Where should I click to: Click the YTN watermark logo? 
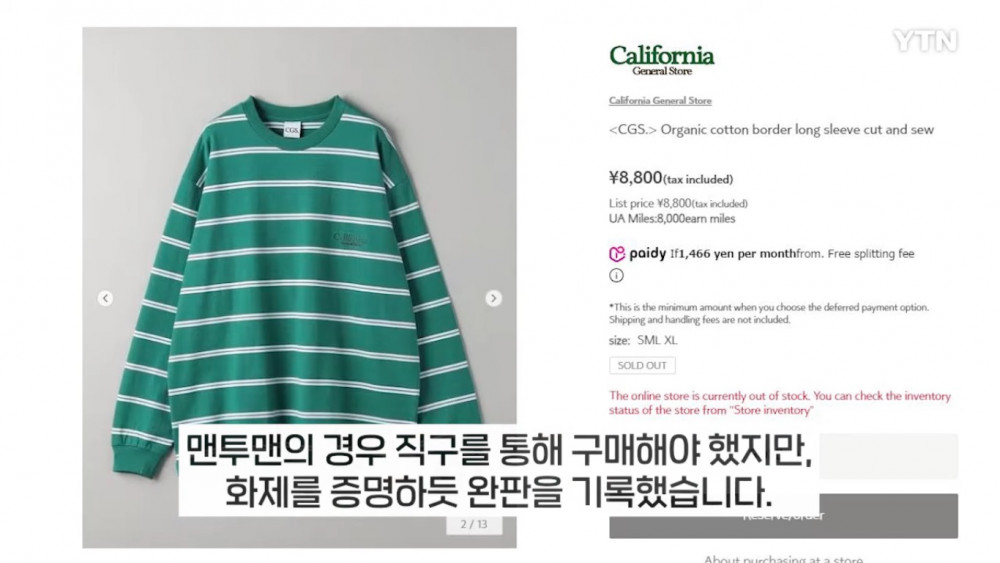pyautogui.click(x=925, y=41)
